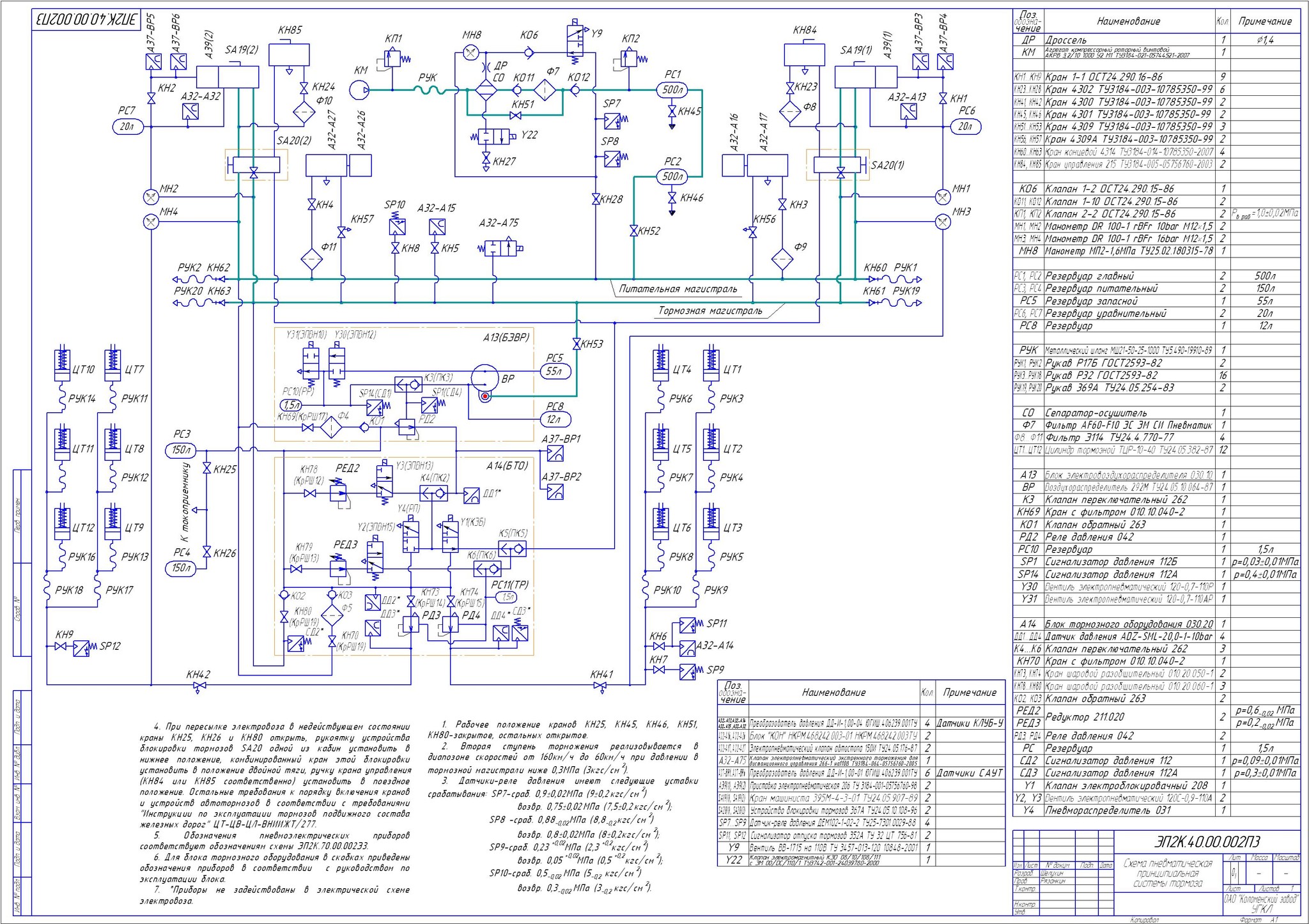Screen dimensions: 1309x924
Task: Select the Ф7 filter diamond symbol
Action: (544, 90)
